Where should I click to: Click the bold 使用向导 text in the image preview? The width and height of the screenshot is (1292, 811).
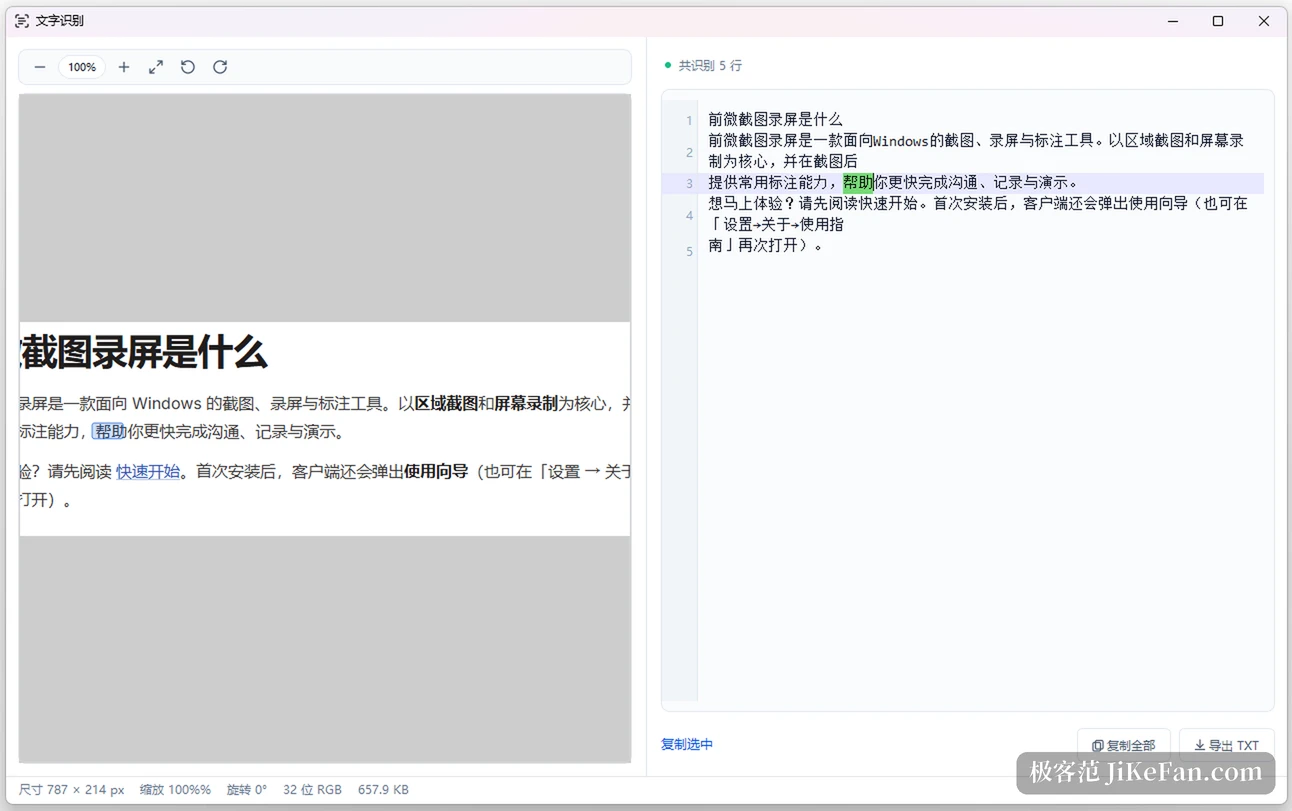(x=436, y=471)
